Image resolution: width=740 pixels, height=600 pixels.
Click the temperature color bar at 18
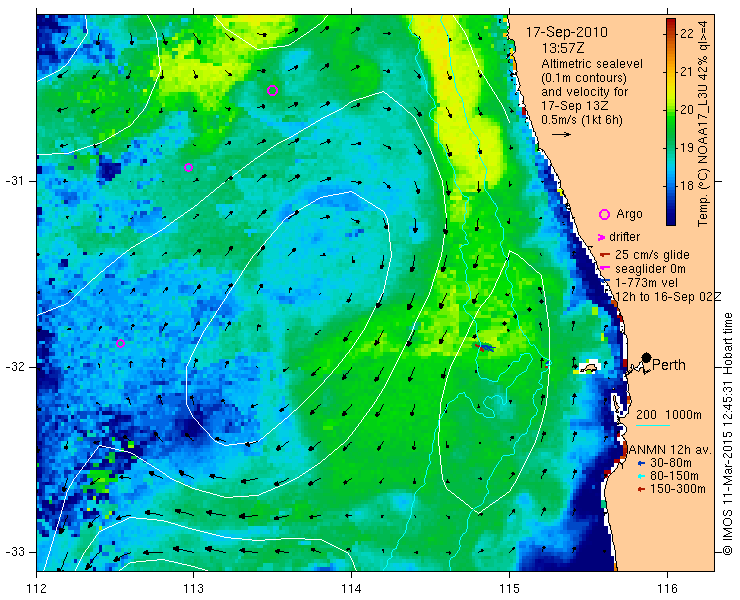pos(671,186)
